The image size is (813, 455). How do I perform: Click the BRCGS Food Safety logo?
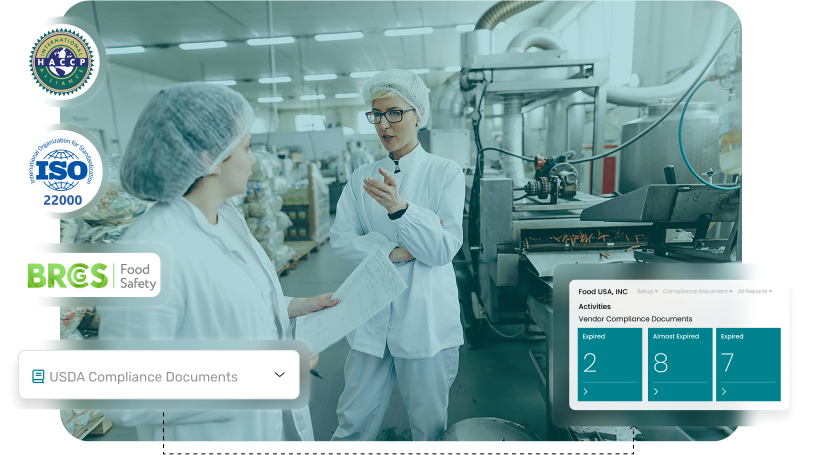(x=94, y=274)
